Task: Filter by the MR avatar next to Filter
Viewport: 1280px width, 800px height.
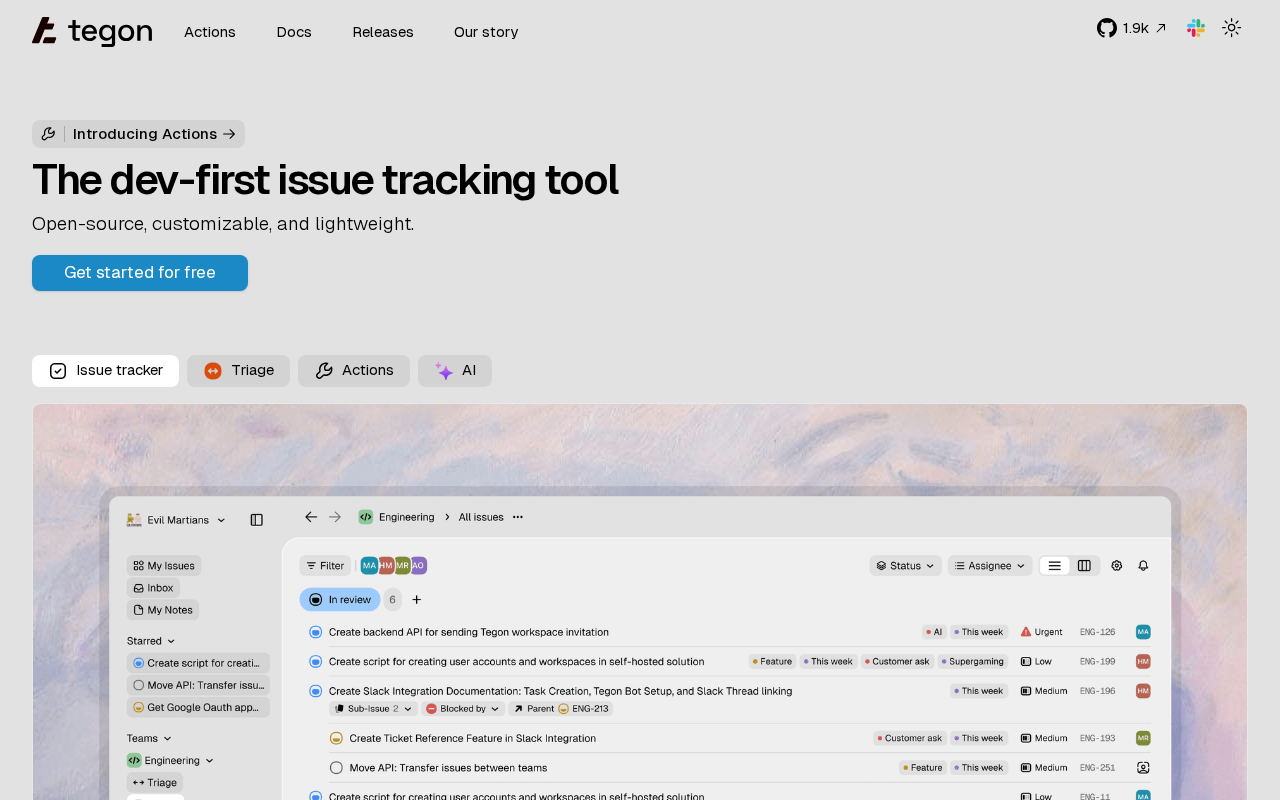Action: coord(402,566)
